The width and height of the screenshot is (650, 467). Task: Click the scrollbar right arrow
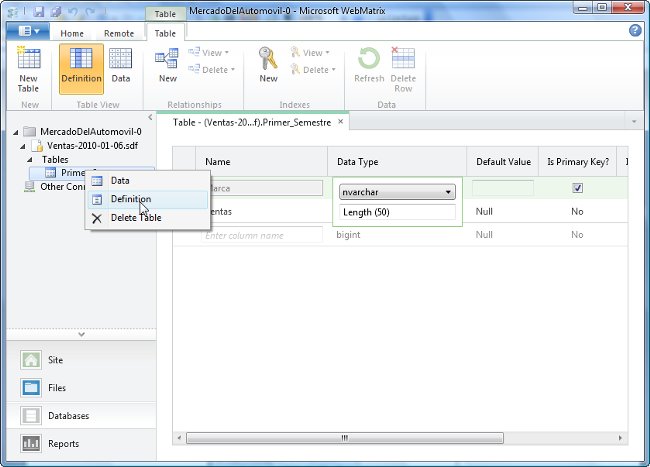tap(620, 438)
